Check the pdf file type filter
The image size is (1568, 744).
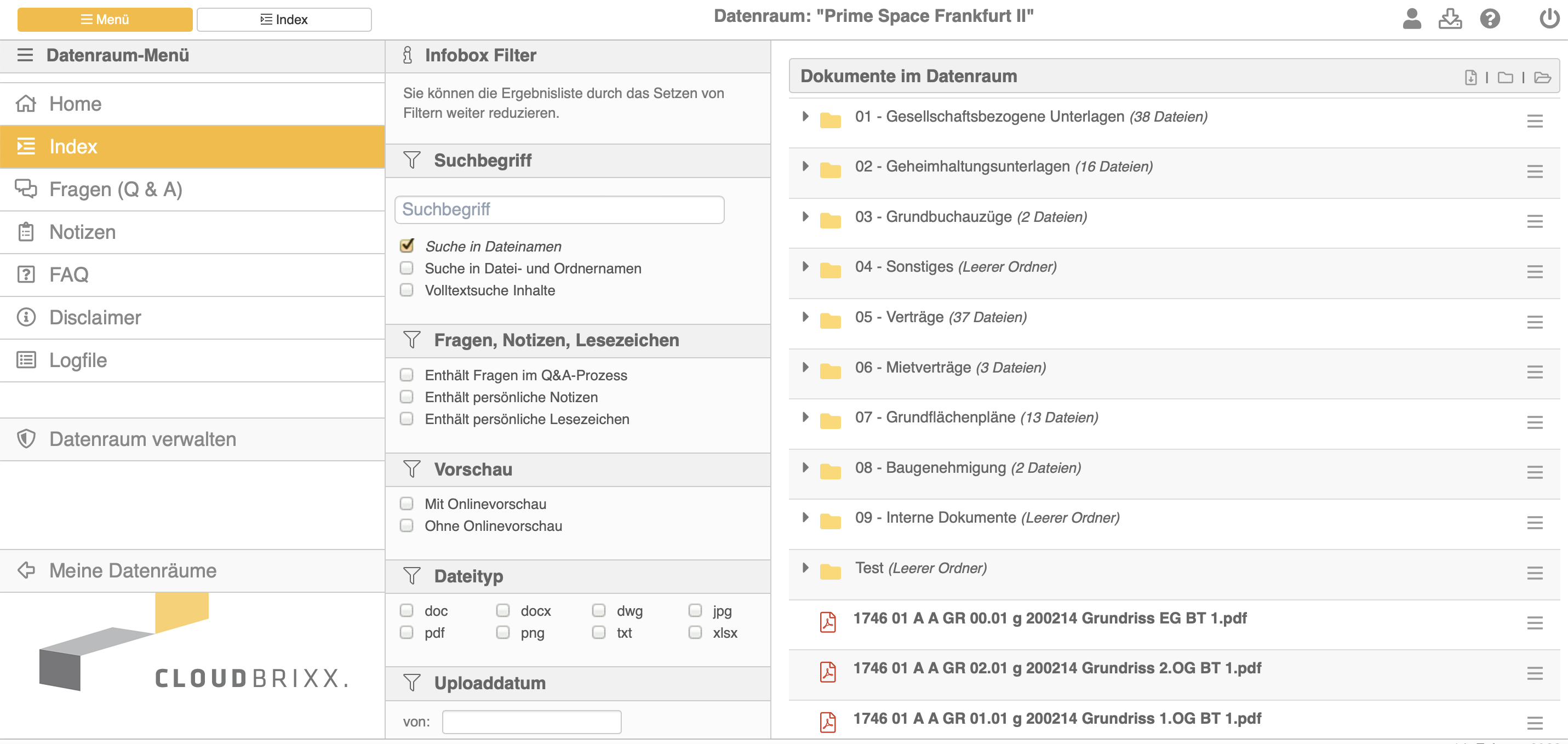pyautogui.click(x=407, y=633)
